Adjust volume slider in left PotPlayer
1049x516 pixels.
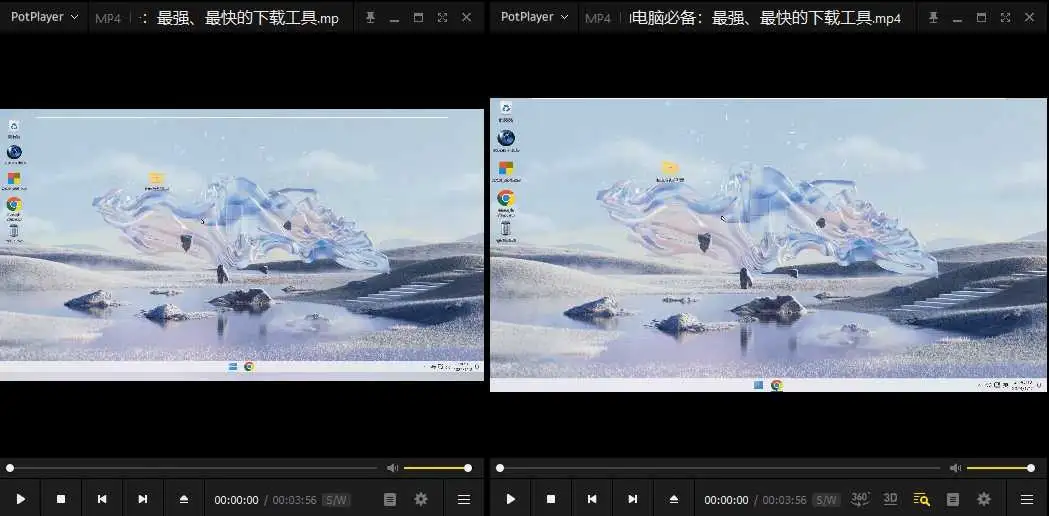pyautogui.click(x=436, y=468)
